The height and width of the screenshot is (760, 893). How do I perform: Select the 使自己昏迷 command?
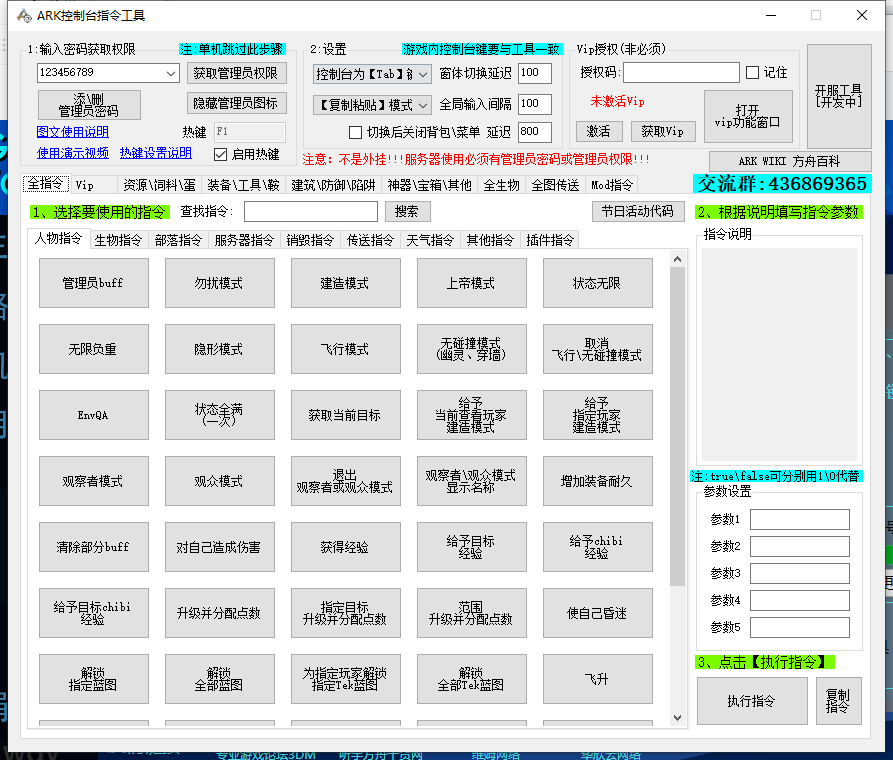tap(597, 614)
